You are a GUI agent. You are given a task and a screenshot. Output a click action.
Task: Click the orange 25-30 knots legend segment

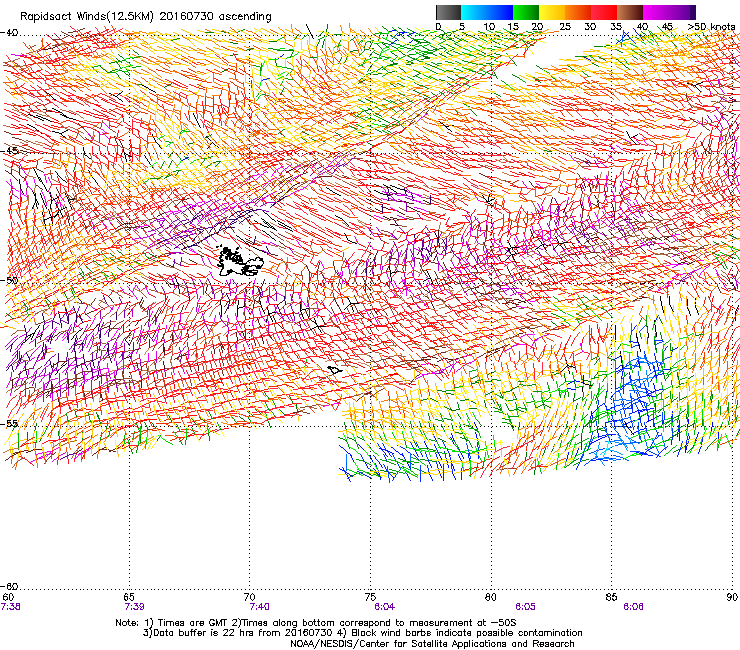tap(578, 12)
